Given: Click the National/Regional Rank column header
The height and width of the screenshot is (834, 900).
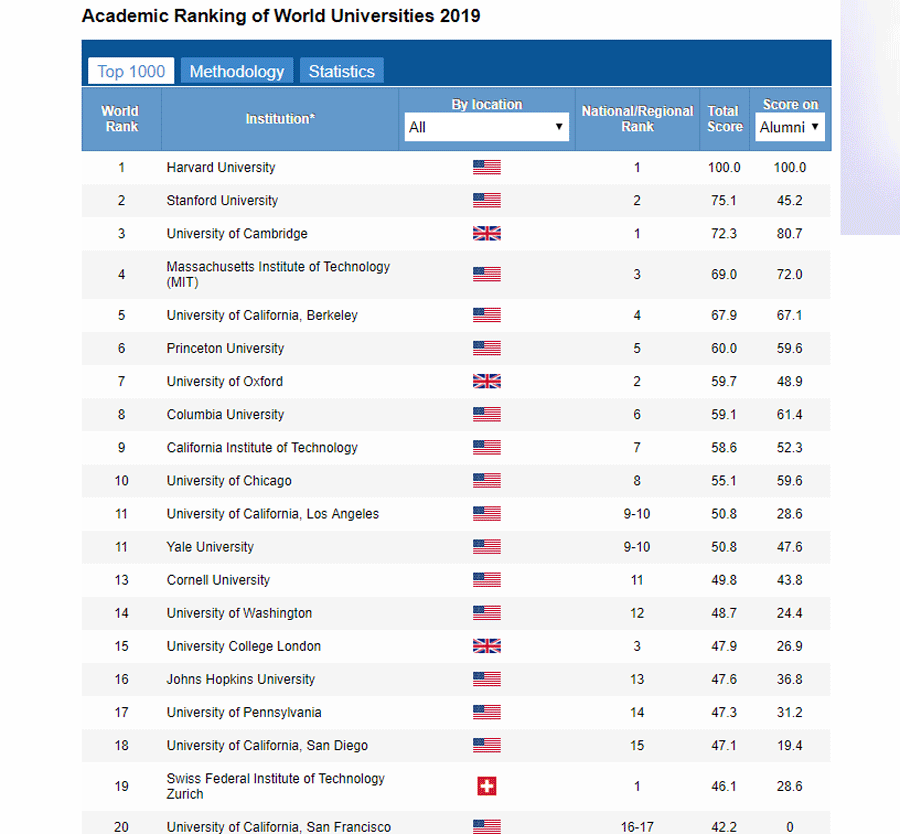Looking at the screenshot, I should pyautogui.click(x=637, y=119).
